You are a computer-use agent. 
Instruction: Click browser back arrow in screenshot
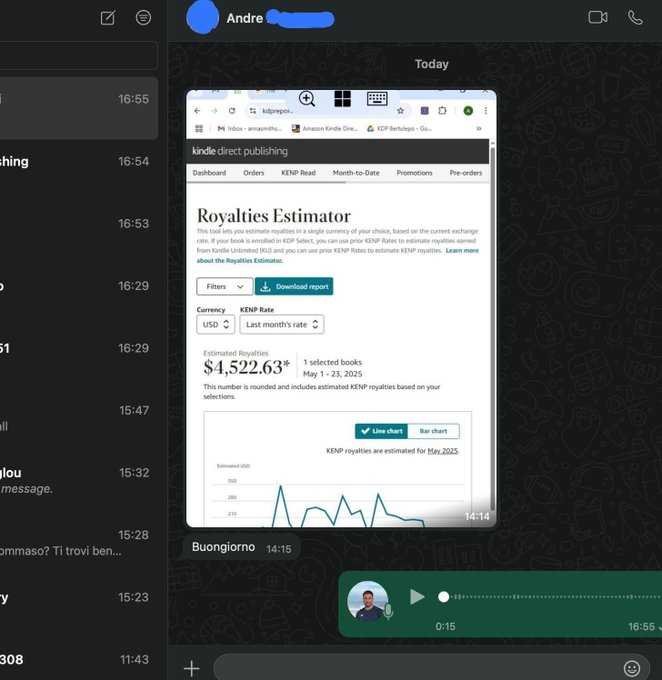coord(197,111)
